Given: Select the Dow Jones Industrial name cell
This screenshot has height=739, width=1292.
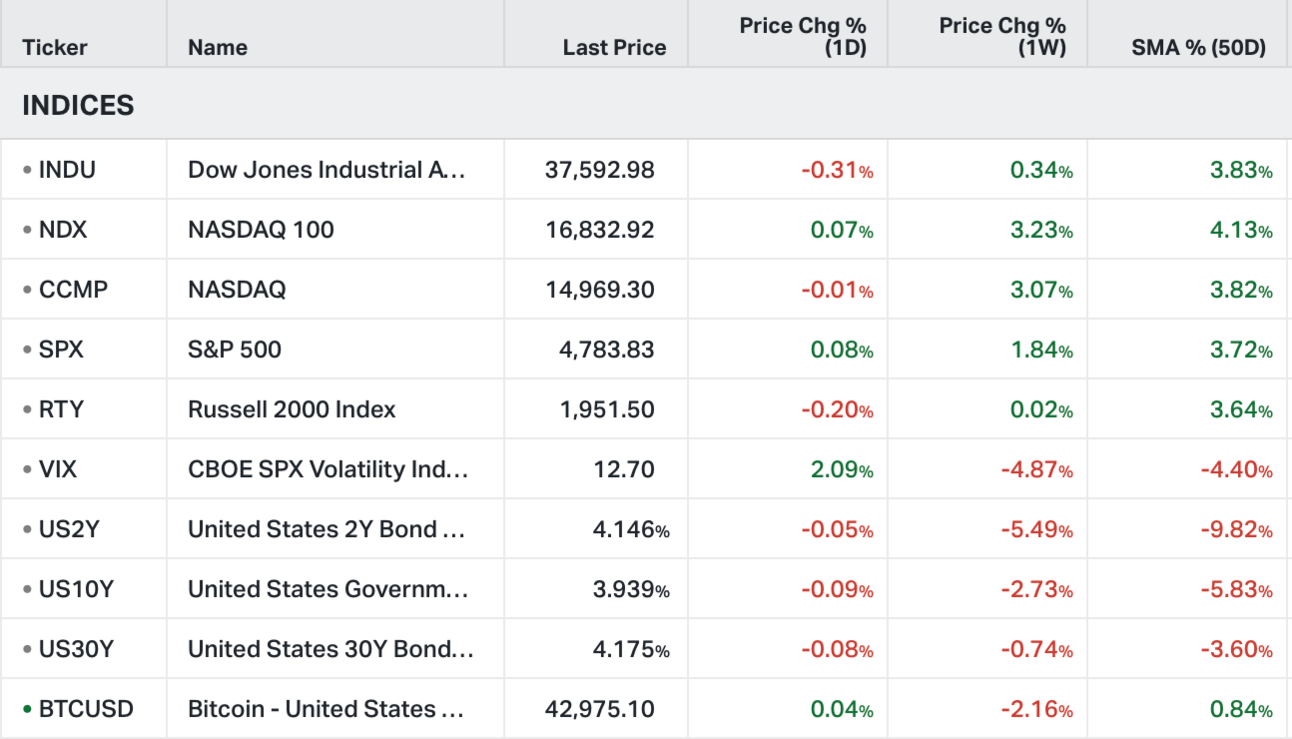Looking at the screenshot, I should tap(327, 170).
